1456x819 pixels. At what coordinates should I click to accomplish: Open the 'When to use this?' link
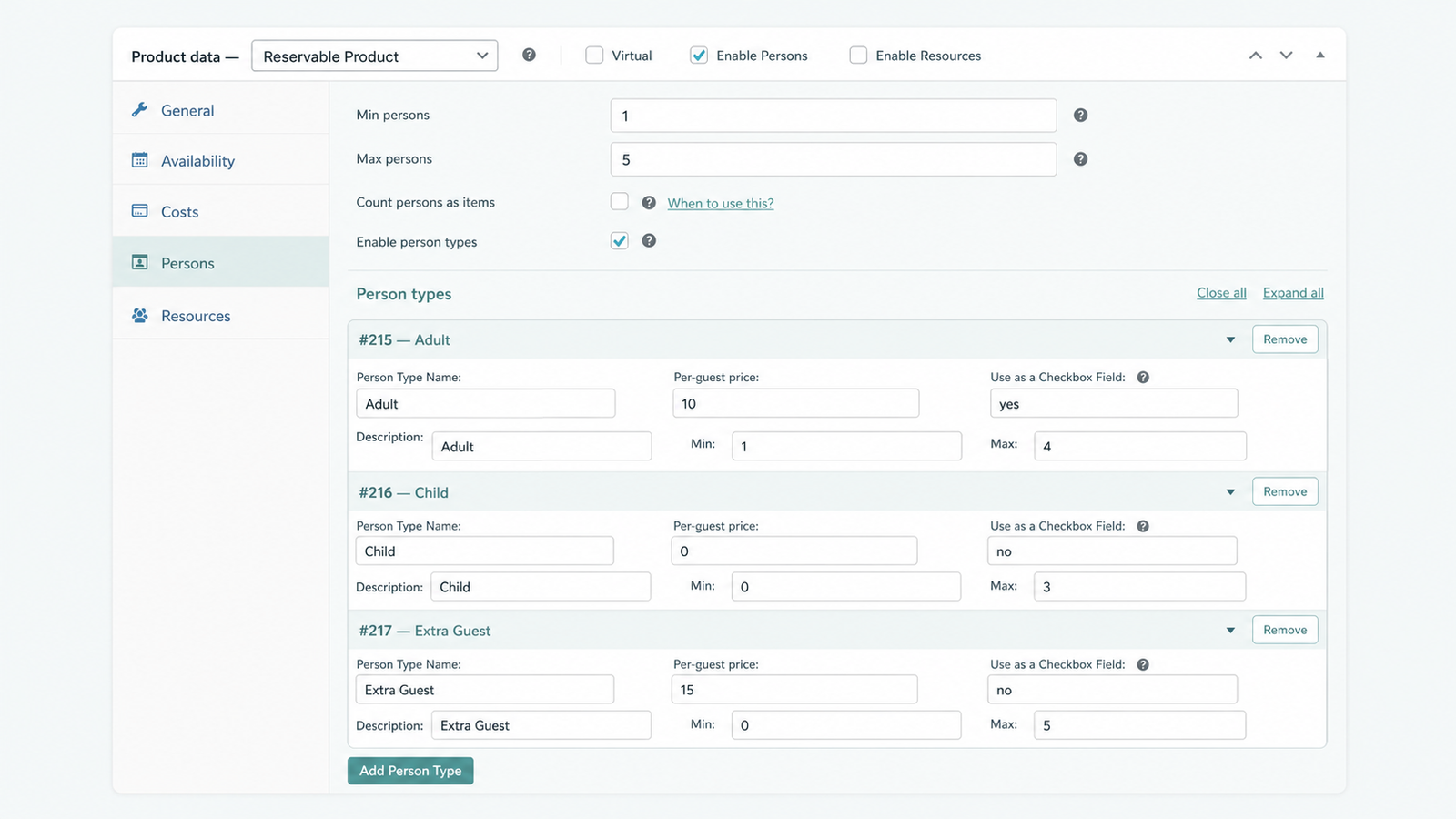(721, 203)
